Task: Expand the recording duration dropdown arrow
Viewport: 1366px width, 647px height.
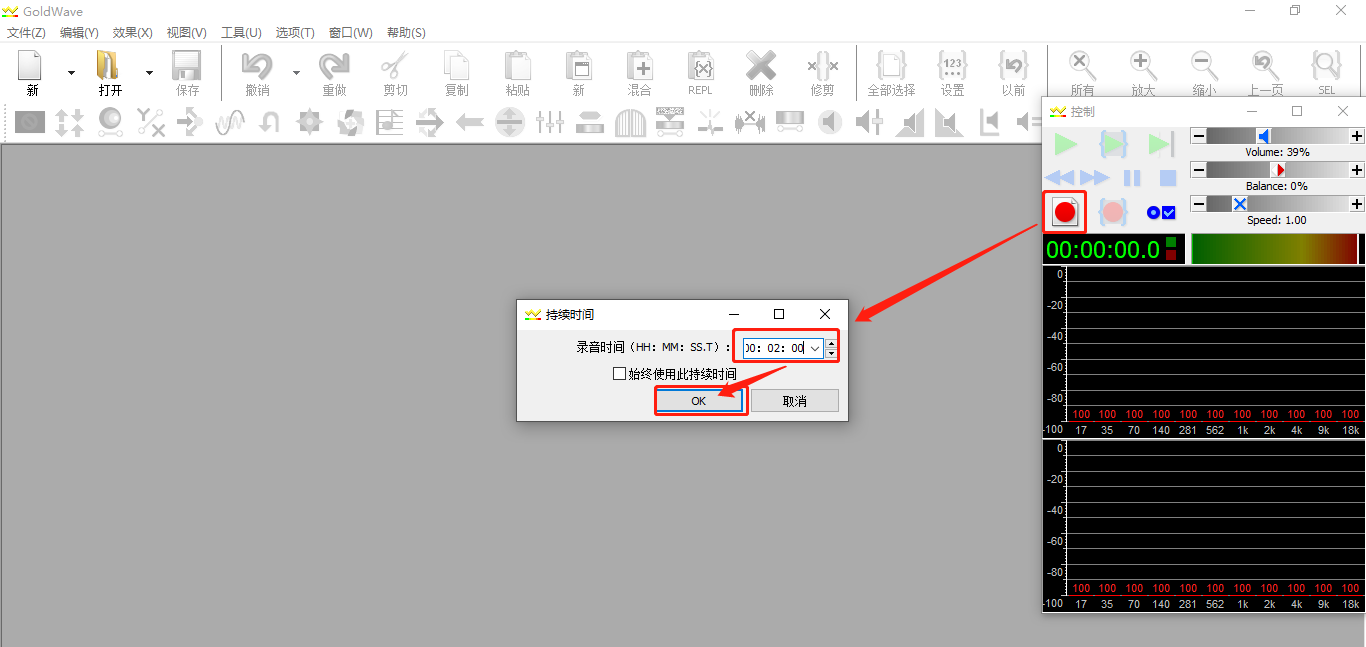Action: click(815, 348)
